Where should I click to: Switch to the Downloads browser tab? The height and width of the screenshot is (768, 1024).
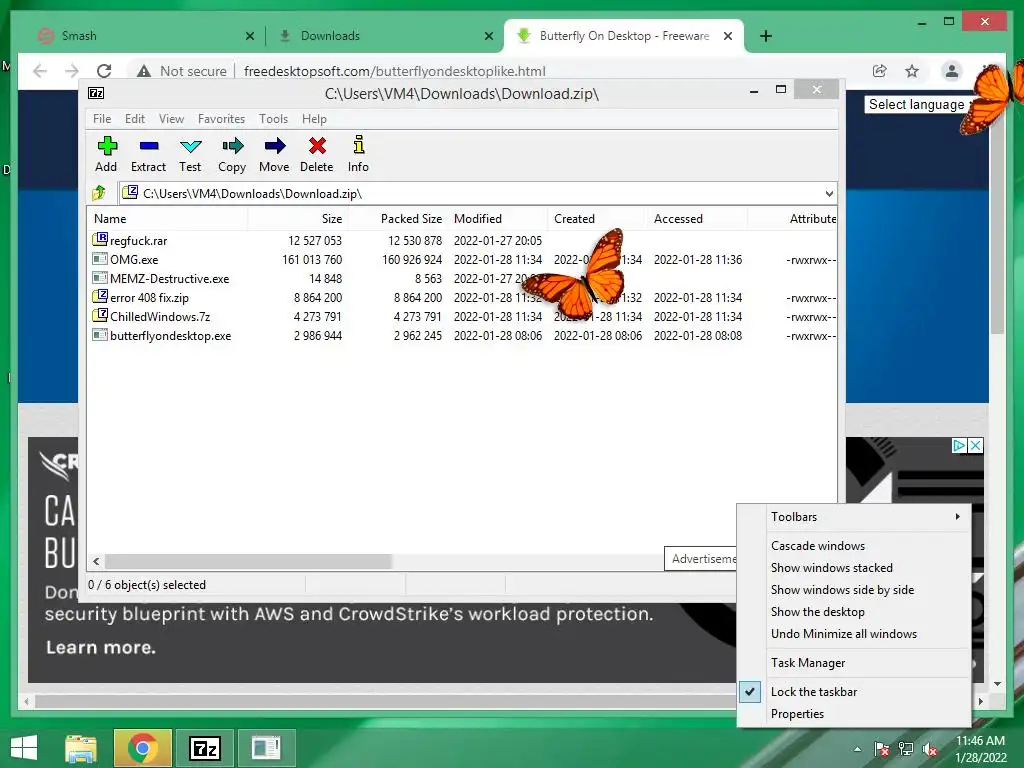pyautogui.click(x=385, y=36)
